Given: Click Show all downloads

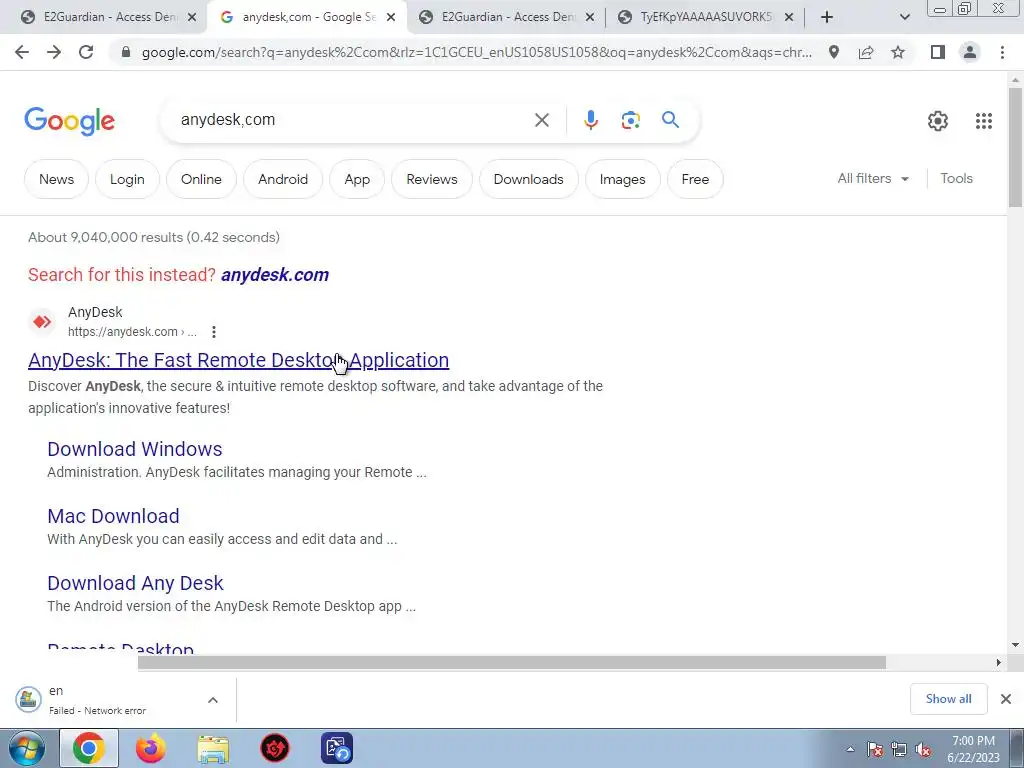Looking at the screenshot, I should (x=948, y=699).
